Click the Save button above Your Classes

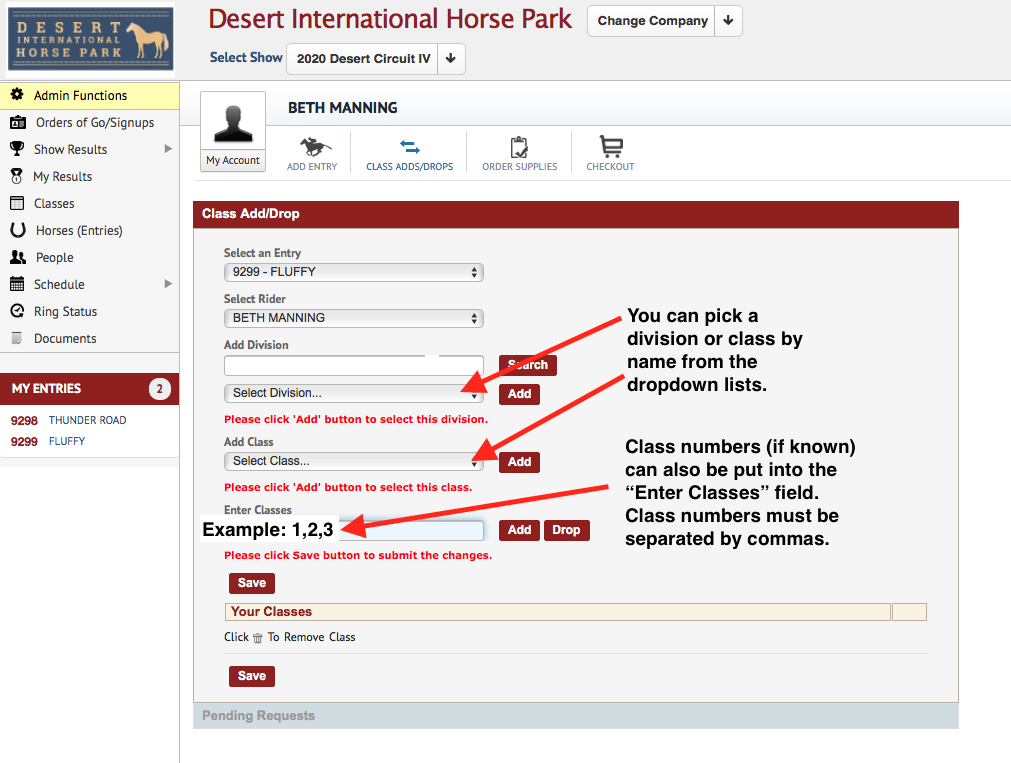[251, 583]
